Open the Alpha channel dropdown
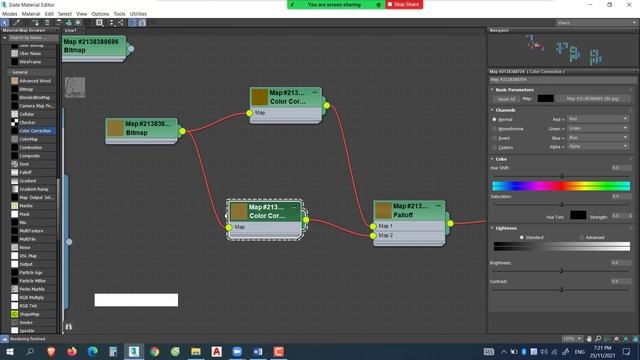Screen dimensions: 640x360 pyautogui.click(x=598, y=146)
